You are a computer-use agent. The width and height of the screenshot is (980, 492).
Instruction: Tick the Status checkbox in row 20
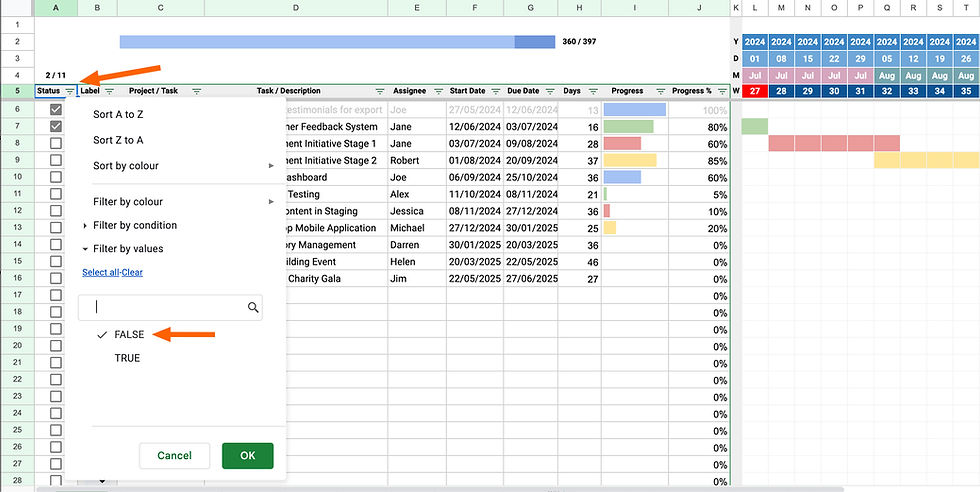click(56, 346)
